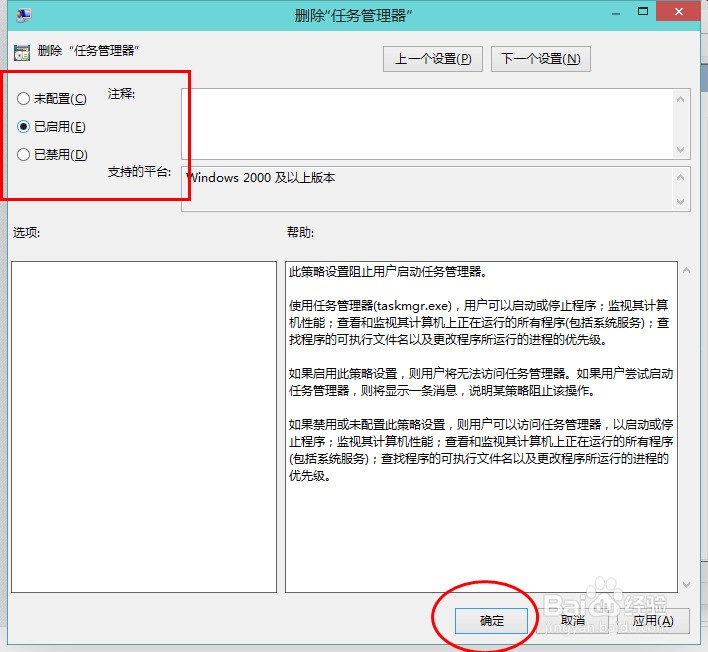
Task: Confirm with the 确定 button
Action: click(491, 621)
